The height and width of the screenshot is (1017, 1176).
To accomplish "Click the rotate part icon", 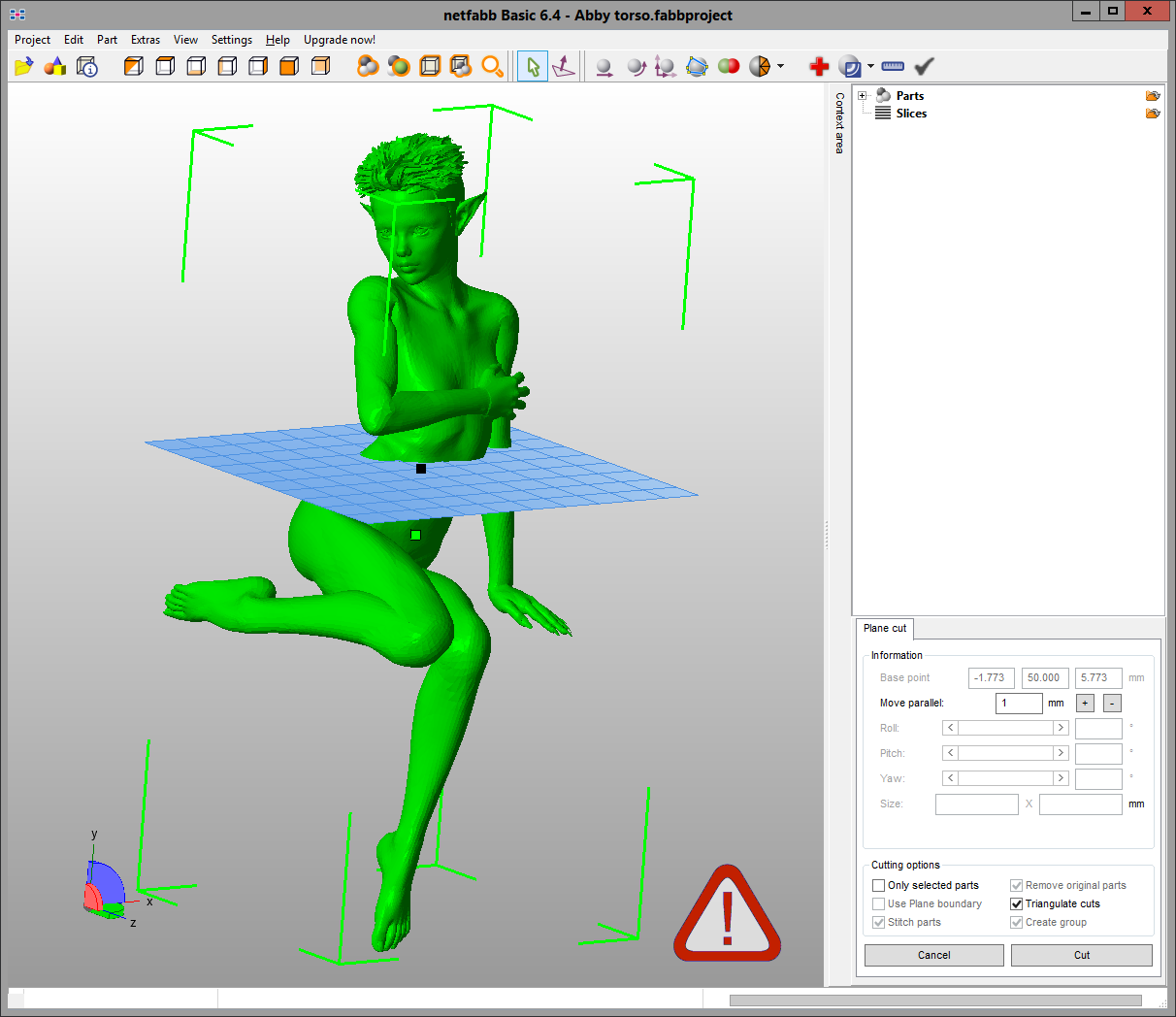I will click(x=636, y=66).
